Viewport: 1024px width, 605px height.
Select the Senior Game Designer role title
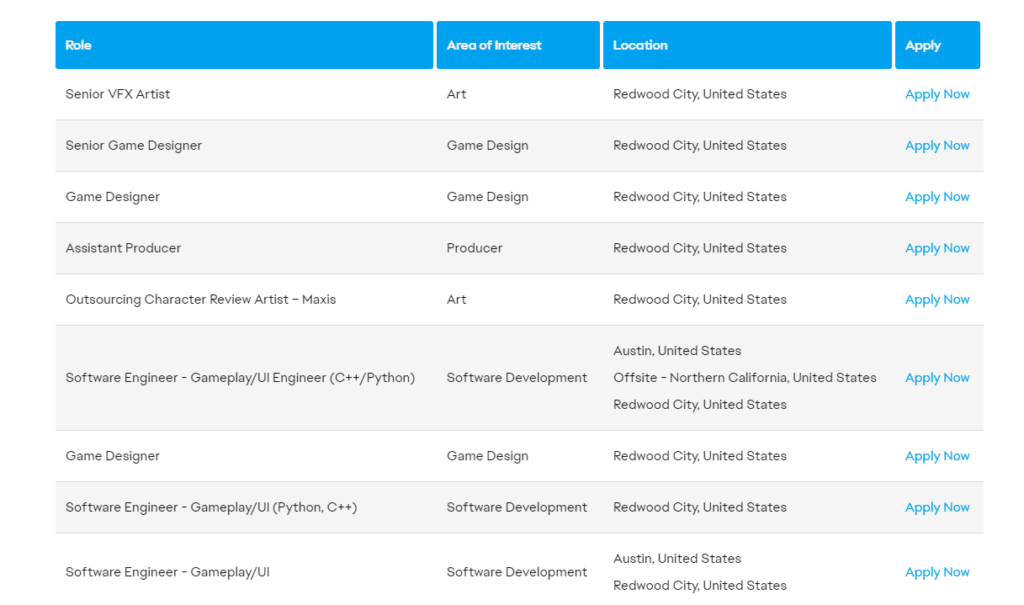[134, 146]
